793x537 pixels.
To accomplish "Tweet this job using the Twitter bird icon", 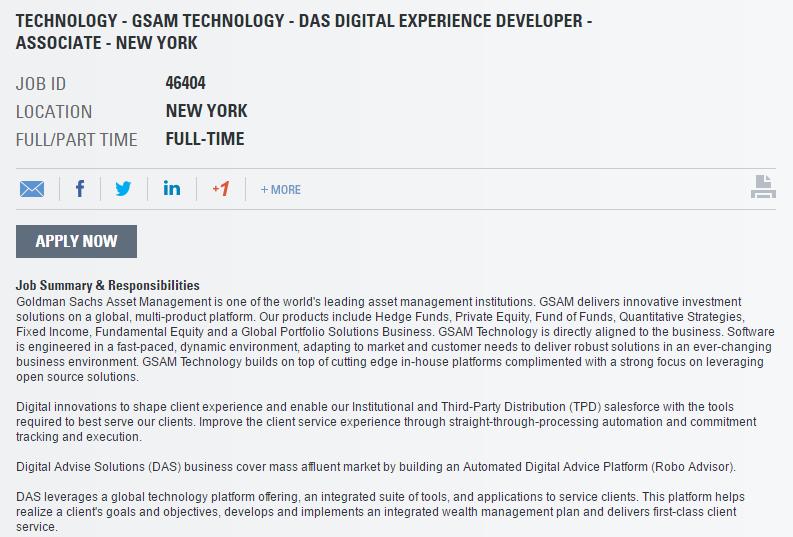I will (x=123, y=189).
